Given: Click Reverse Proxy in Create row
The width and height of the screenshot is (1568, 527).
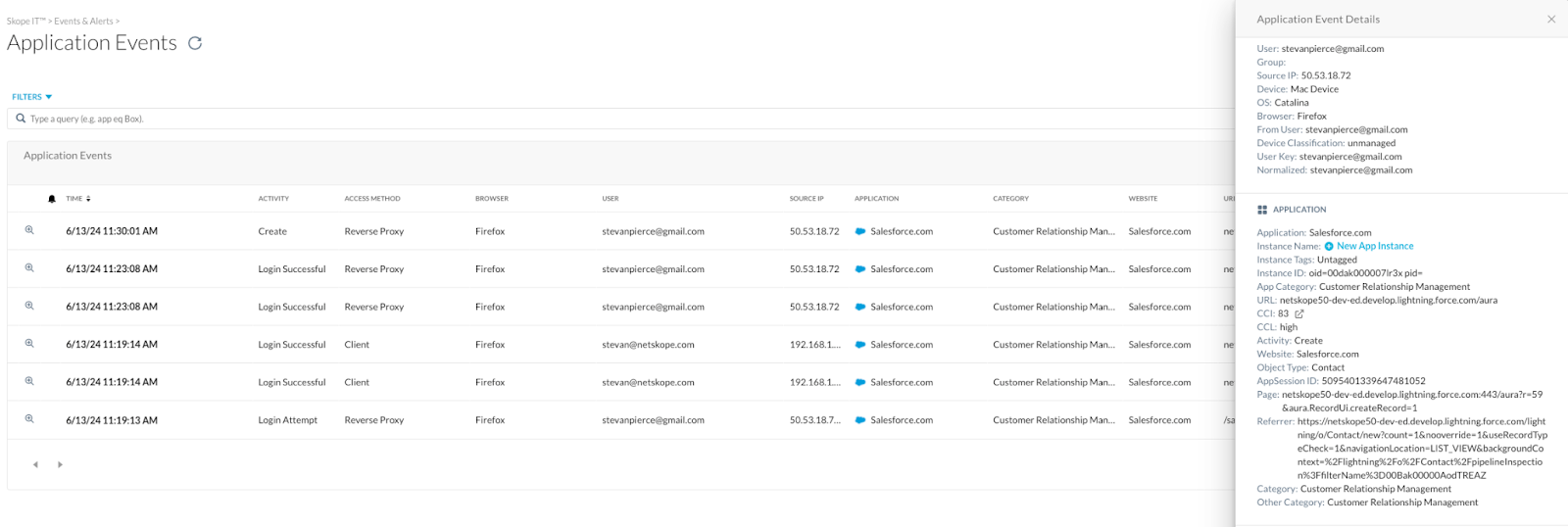Looking at the screenshot, I should click(x=374, y=232).
